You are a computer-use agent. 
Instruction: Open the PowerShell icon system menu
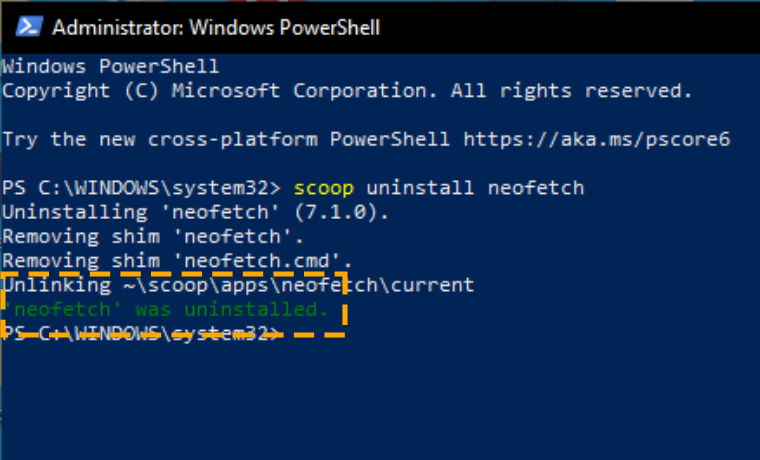tap(29, 27)
